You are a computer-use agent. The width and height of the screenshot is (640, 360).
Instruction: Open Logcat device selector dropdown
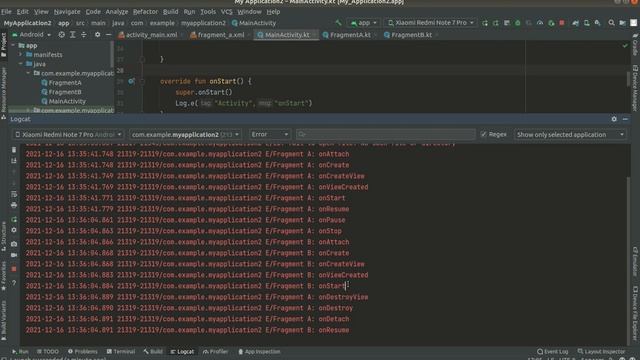68,134
